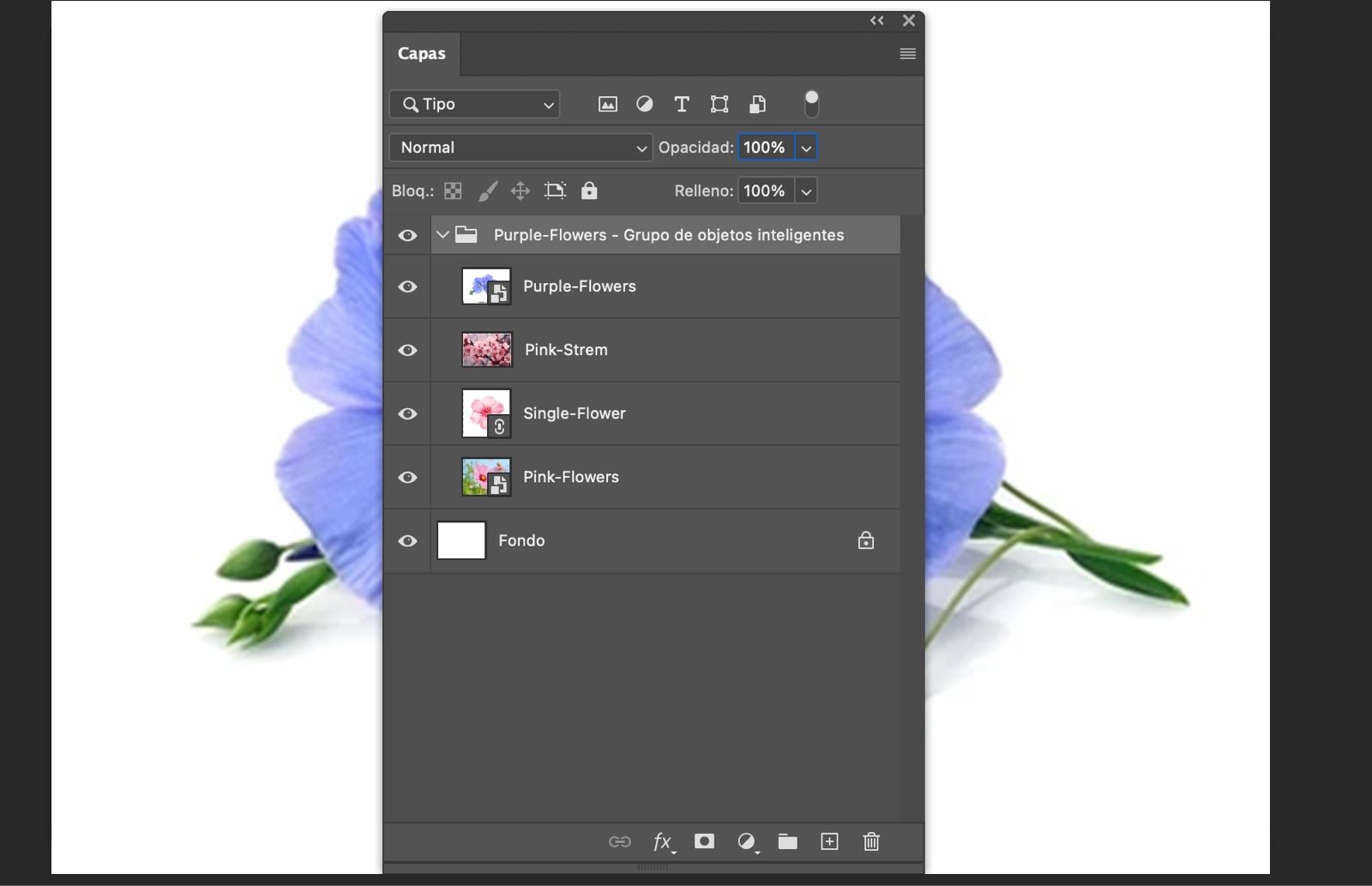Filter layers by shape layer icon
The height and width of the screenshot is (886, 1372).
pos(719,105)
